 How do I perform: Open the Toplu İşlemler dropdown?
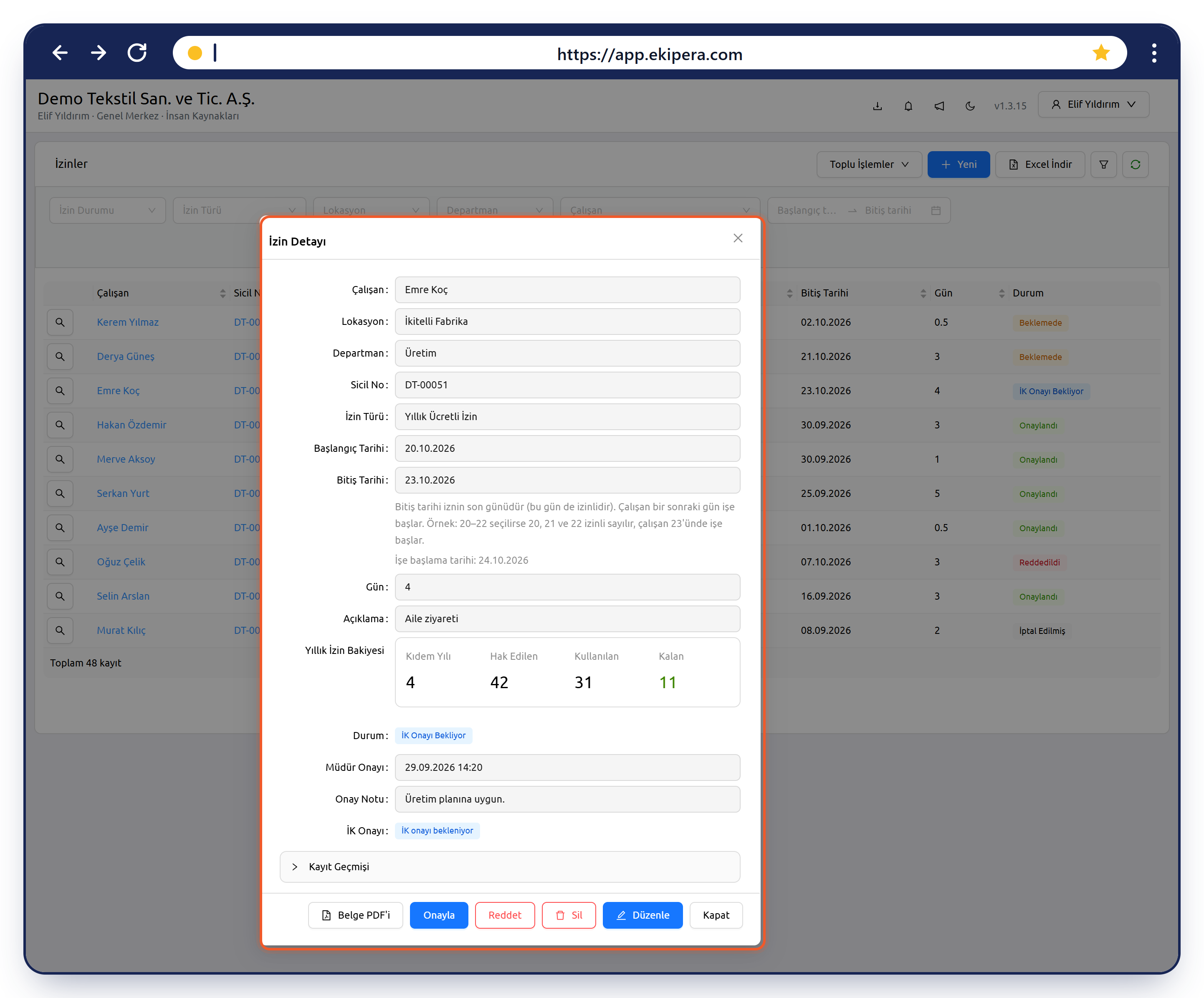tap(869, 165)
